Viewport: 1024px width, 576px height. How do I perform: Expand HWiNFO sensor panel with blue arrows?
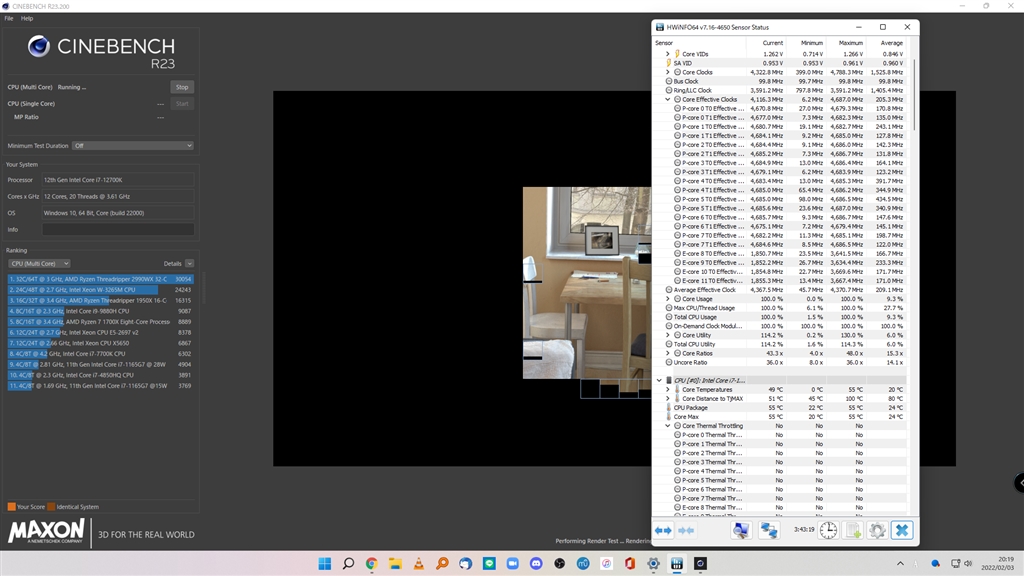click(663, 530)
